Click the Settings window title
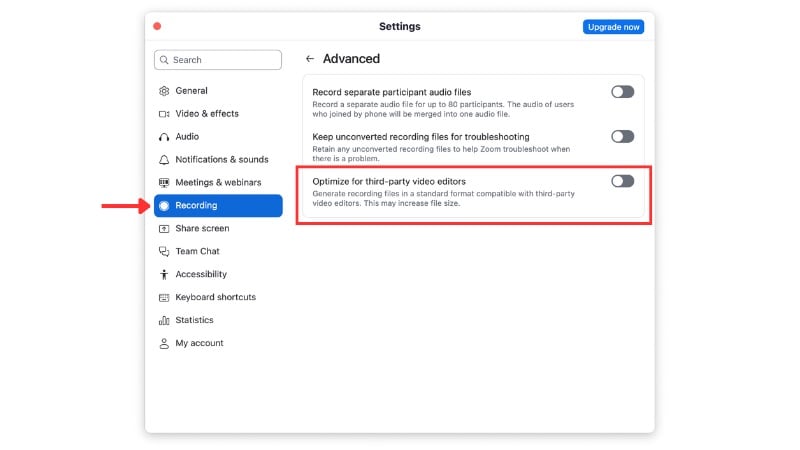 (399, 27)
